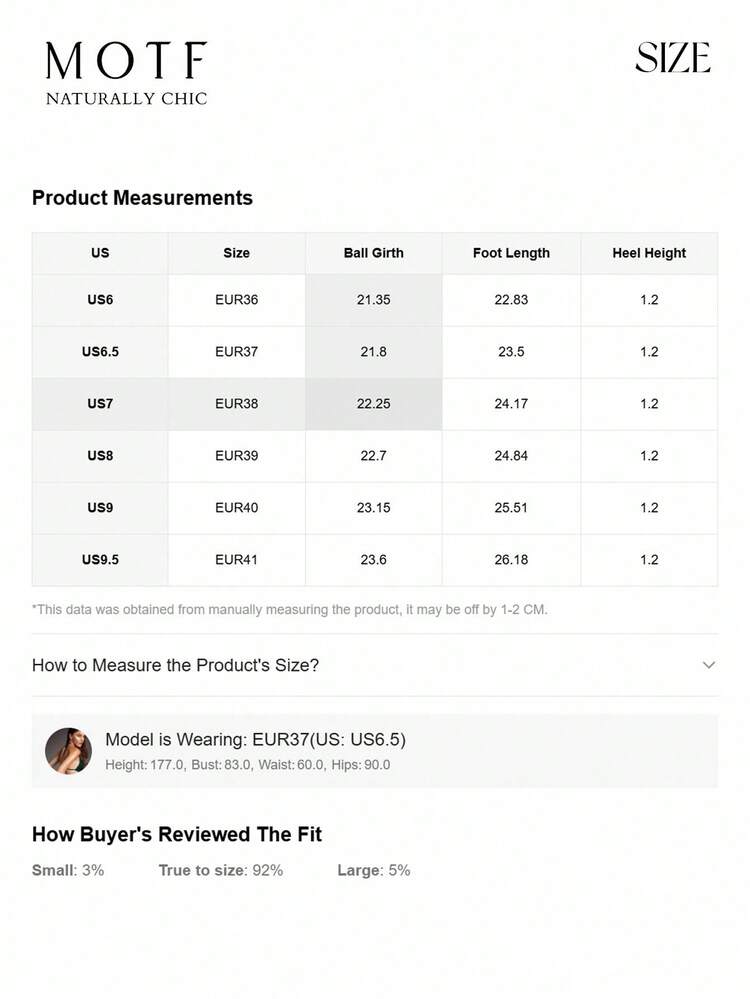Click the True to size 92% label

220,870
